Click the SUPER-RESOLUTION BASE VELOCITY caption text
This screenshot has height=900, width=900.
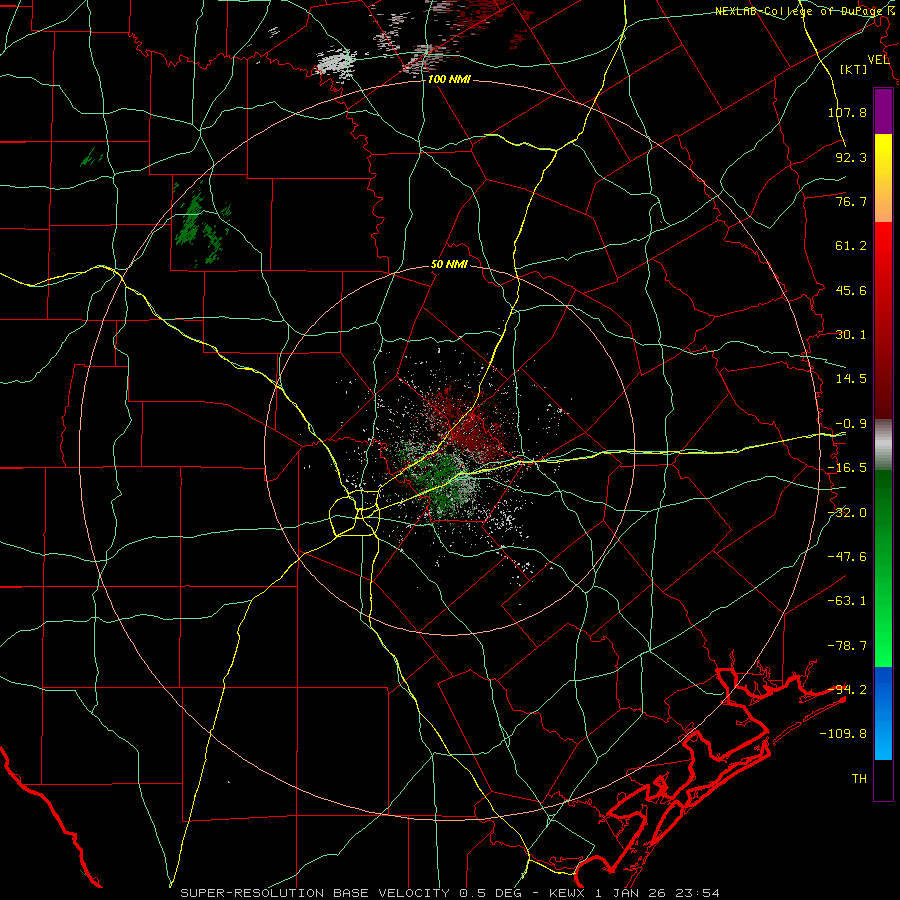click(x=315, y=893)
